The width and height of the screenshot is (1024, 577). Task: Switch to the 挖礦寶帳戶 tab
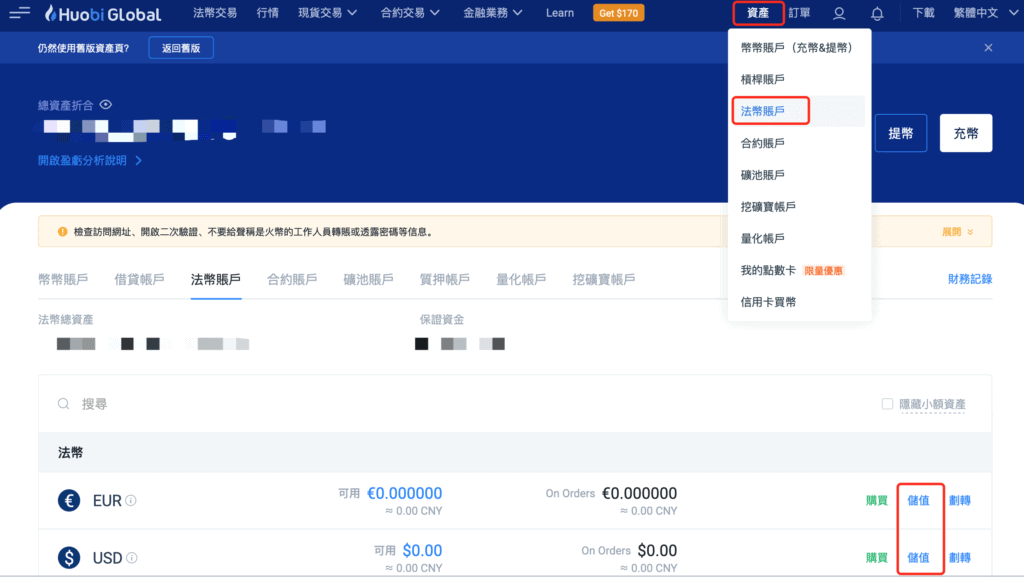click(x=604, y=279)
